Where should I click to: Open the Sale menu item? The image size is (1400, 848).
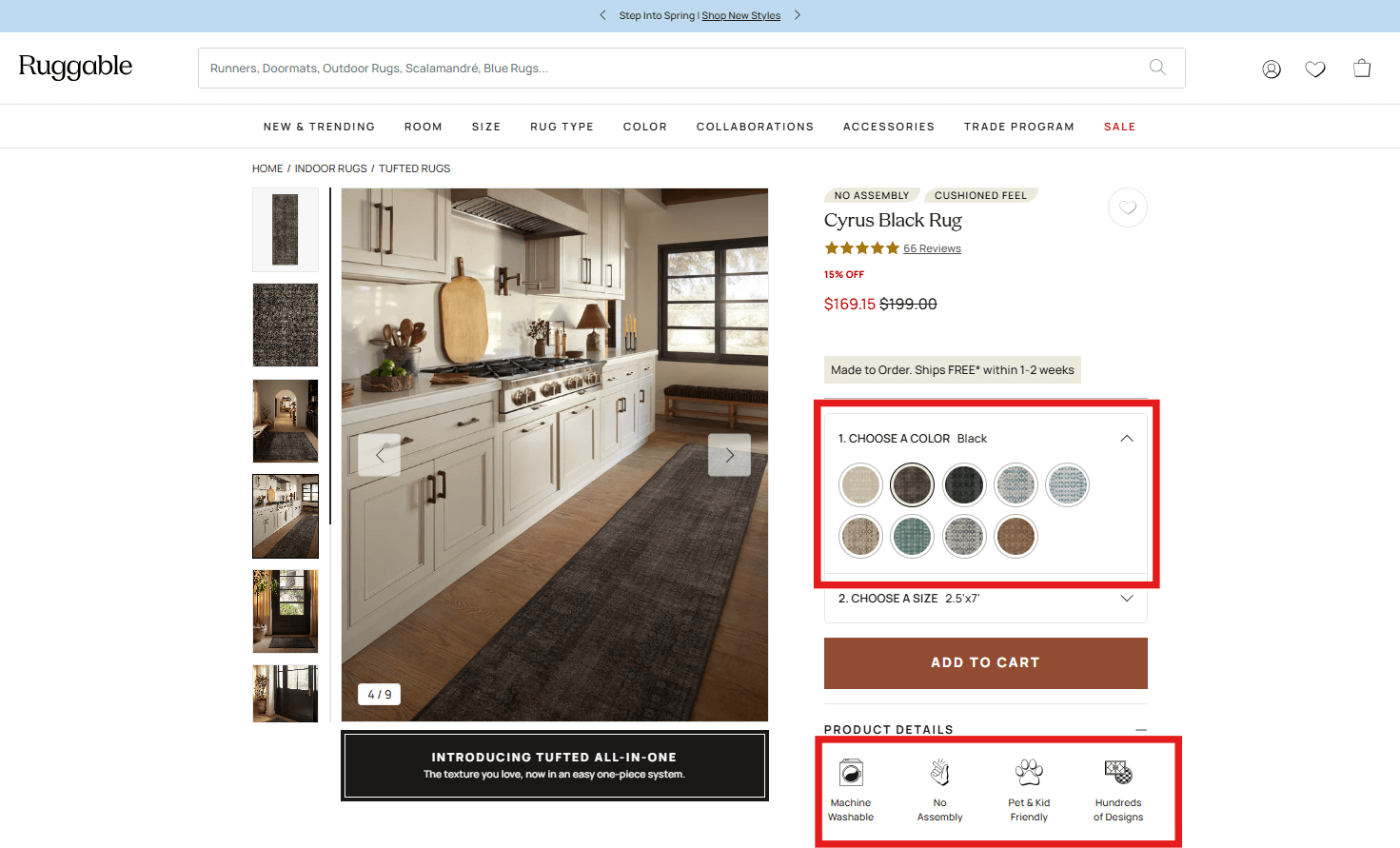1119,126
